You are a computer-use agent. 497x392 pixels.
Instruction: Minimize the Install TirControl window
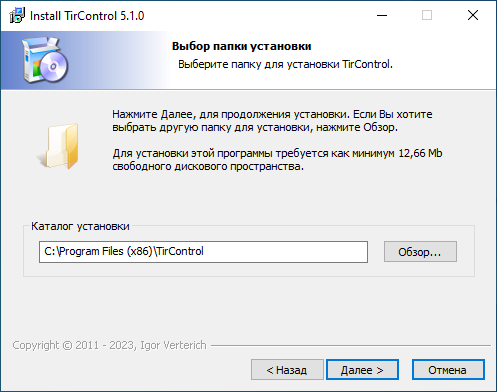382,15
